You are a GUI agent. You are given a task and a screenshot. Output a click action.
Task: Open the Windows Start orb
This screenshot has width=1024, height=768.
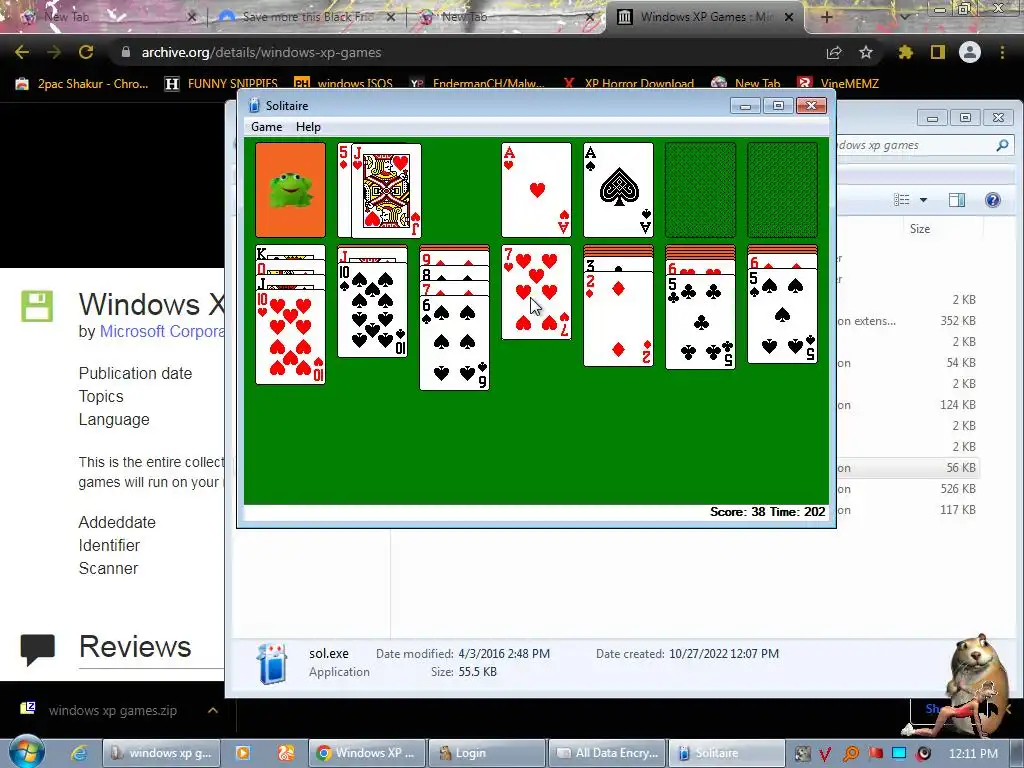pos(26,752)
